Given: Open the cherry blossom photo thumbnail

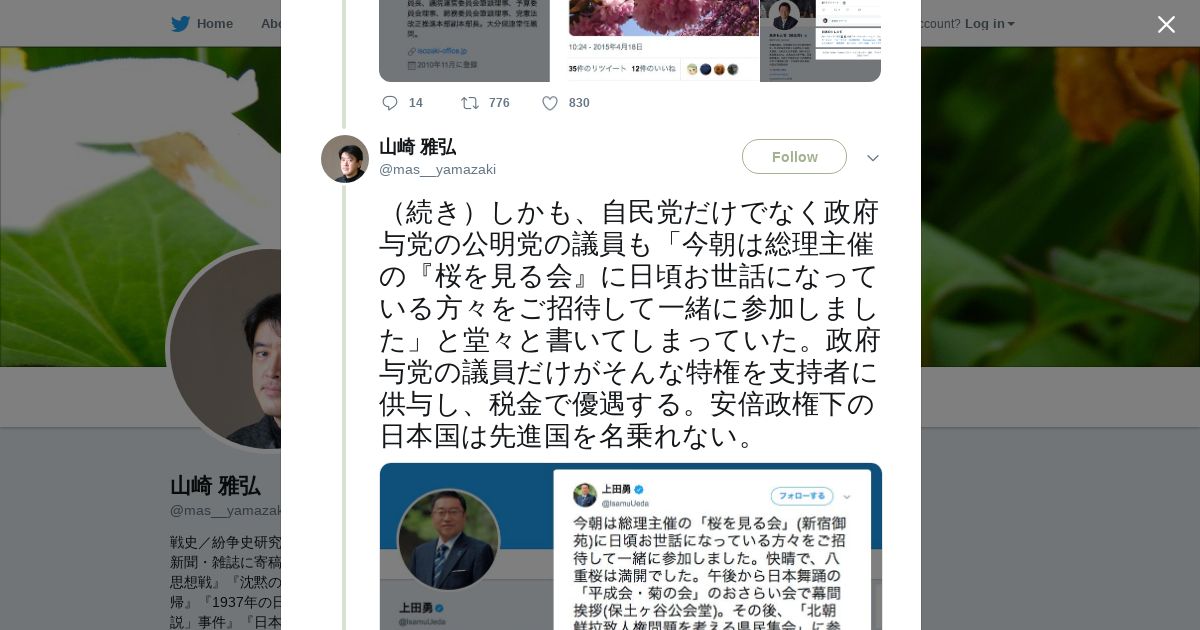Looking at the screenshot, I should click(x=655, y=41).
